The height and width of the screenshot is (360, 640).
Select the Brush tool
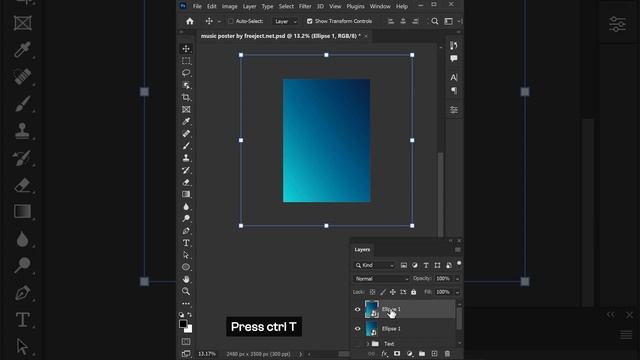[186, 146]
